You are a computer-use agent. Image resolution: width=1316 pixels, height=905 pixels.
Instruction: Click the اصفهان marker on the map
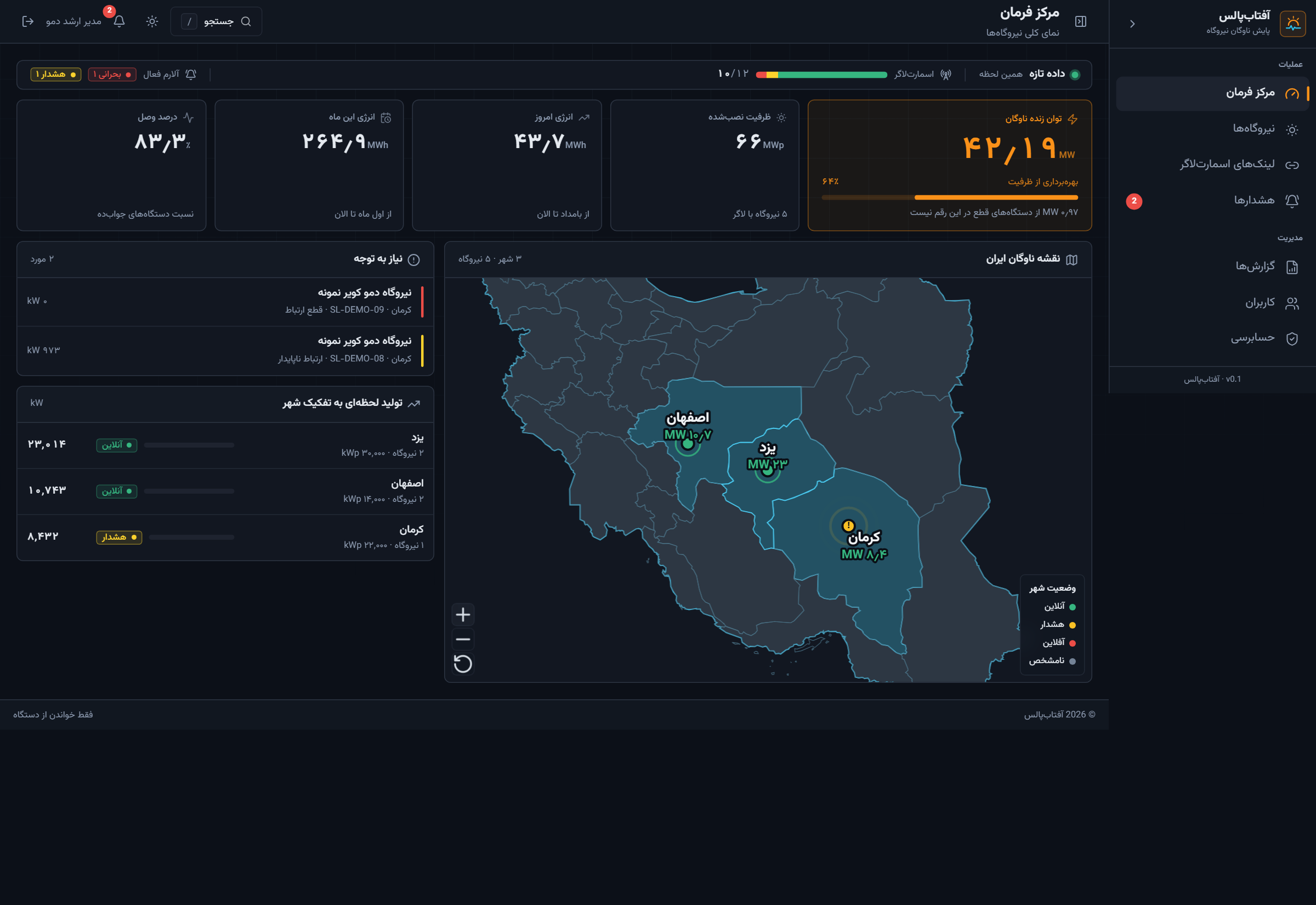(x=688, y=443)
